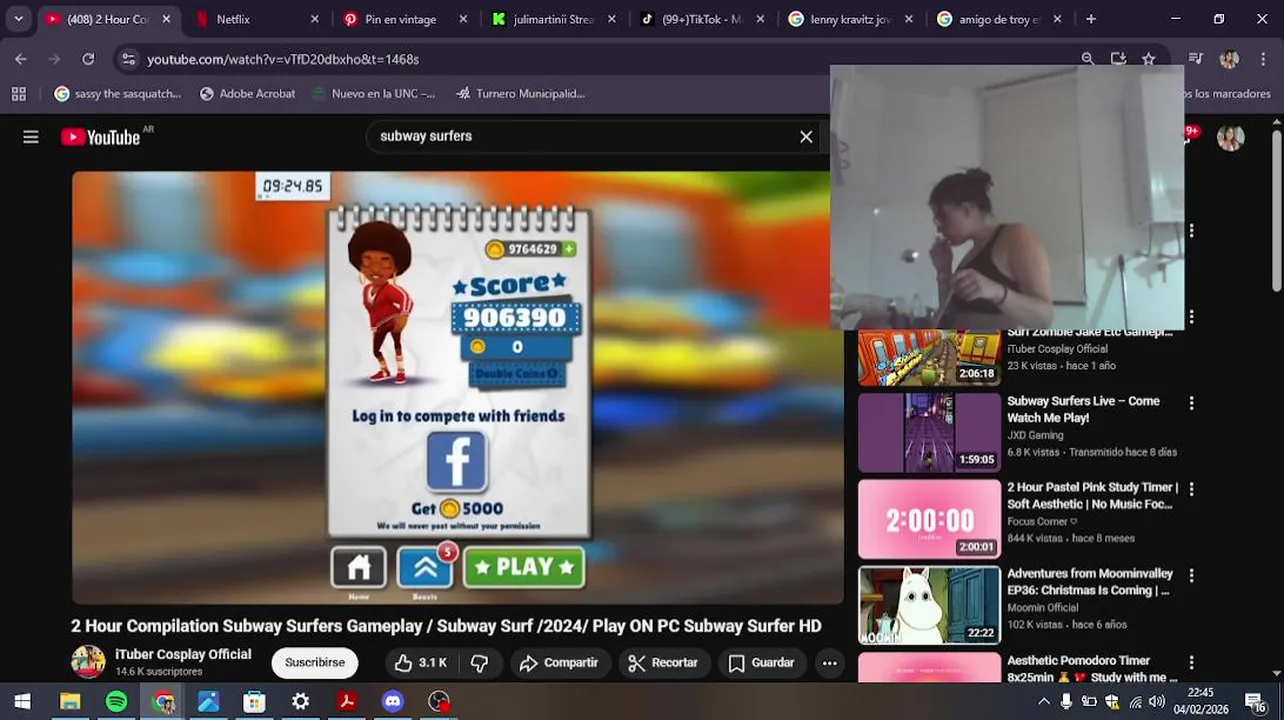Open Adobe Acrobat from the taskbar
The width and height of the screenshot is (1284, 720).
coord(347,702)
